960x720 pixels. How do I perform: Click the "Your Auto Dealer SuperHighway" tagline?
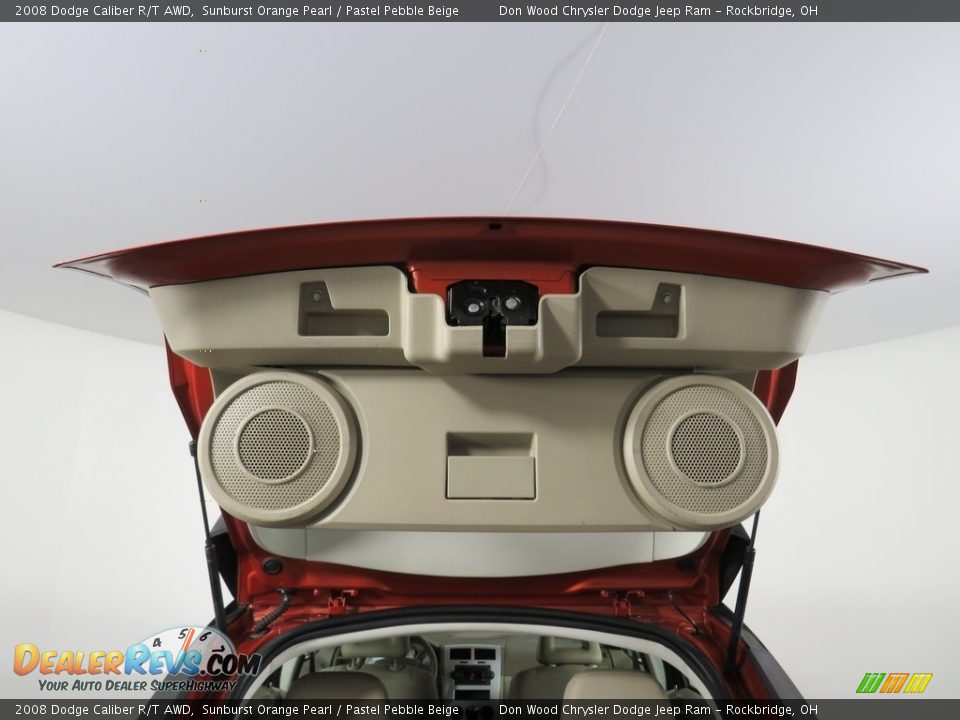[x=137, y=685]
